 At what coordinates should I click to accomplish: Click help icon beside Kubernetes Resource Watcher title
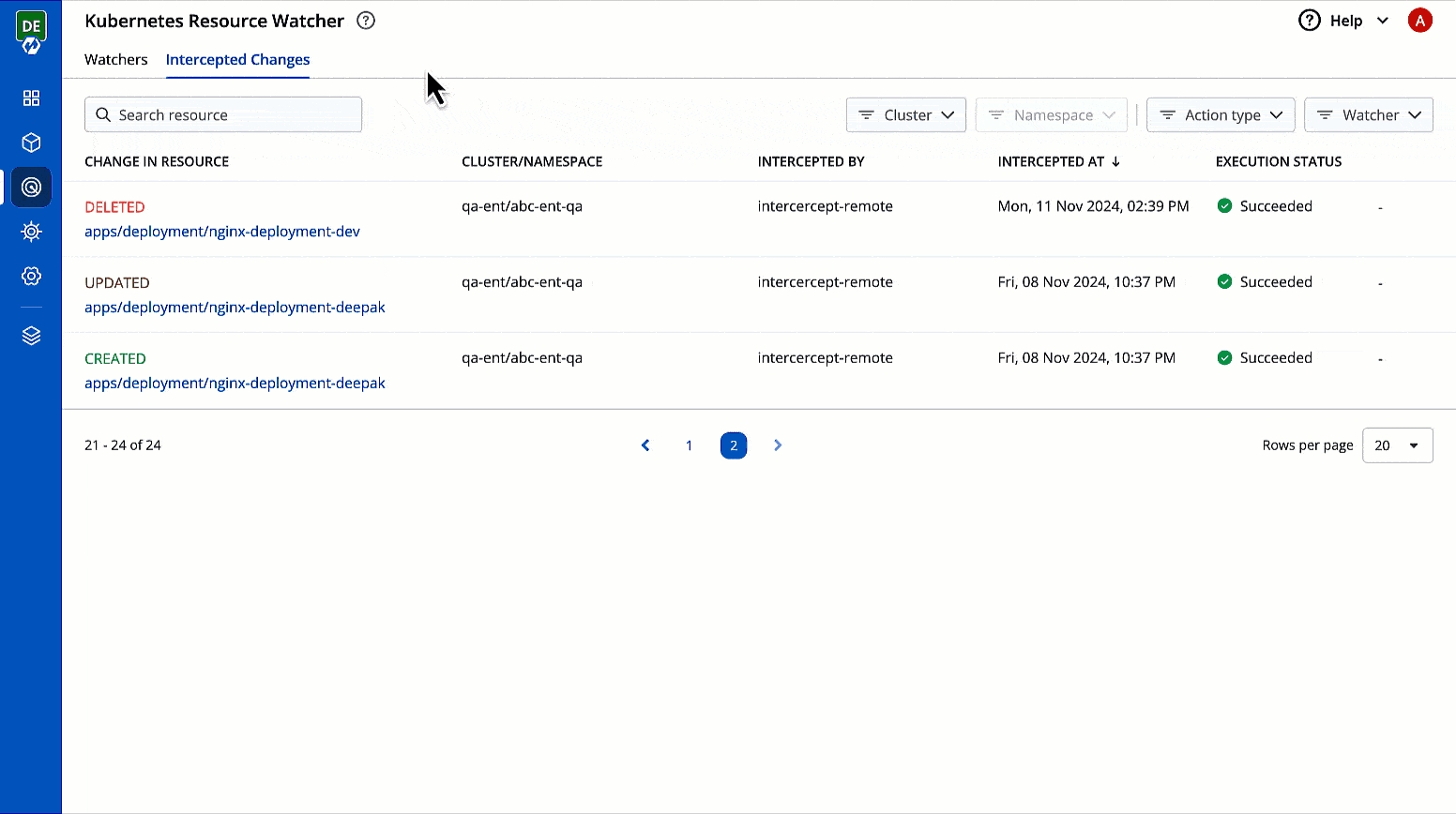(366, 21)
